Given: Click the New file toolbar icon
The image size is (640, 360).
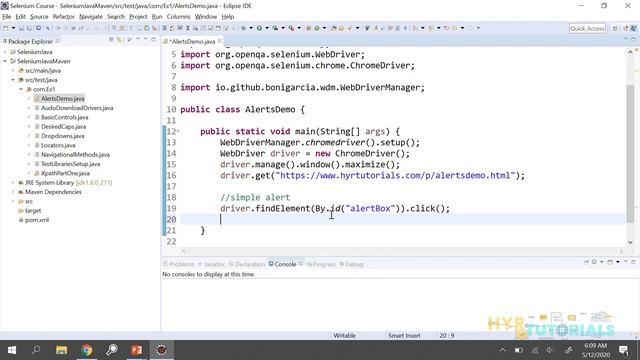Looking at the screenshot, I should pos(5,28).
